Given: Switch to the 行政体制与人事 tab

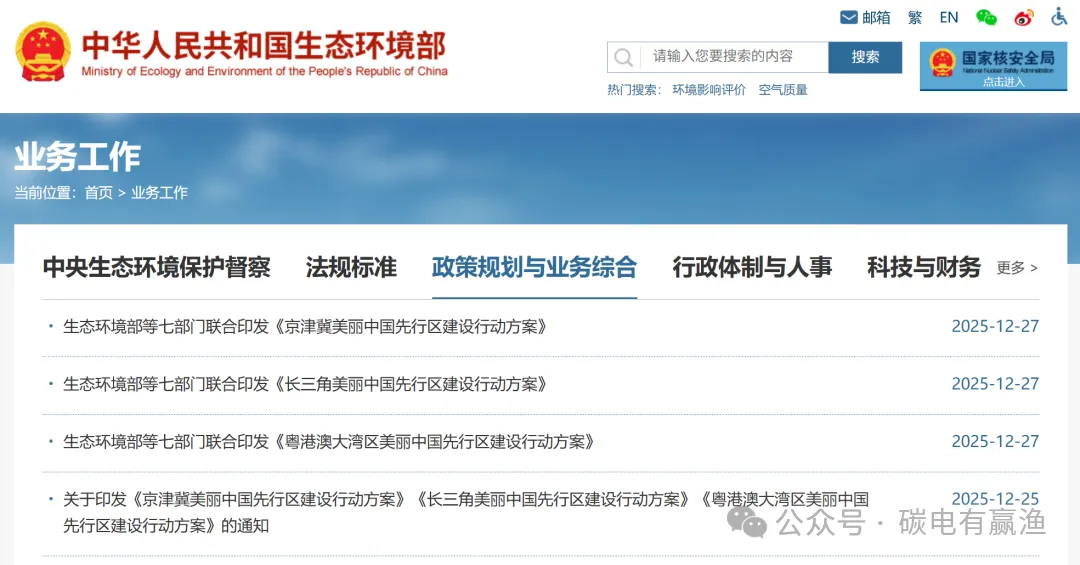Looking at the screenshot, I should coord(752,267).
